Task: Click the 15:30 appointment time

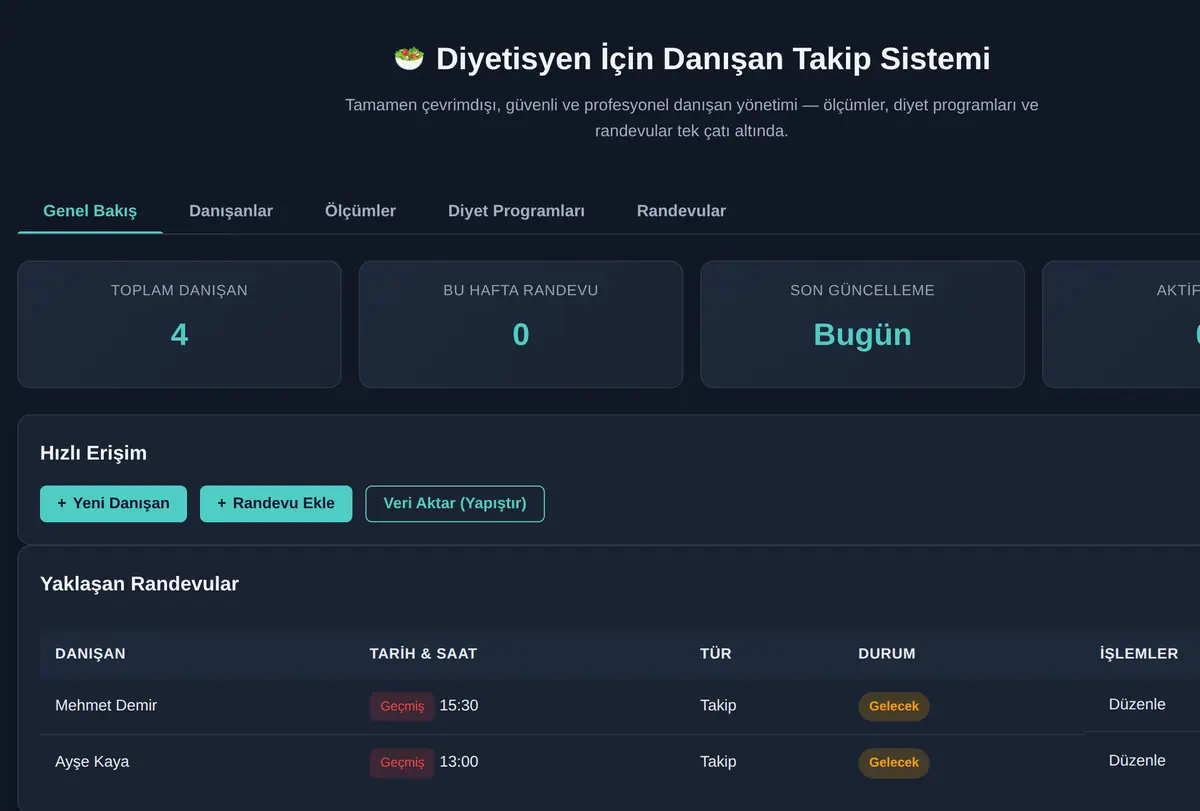Action: [x=459, y=706]
